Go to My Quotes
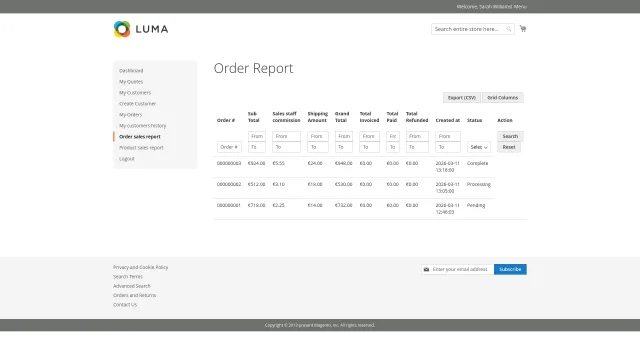Image resolution: width=640 pixels, height=360 pixels. click(131, 82)
